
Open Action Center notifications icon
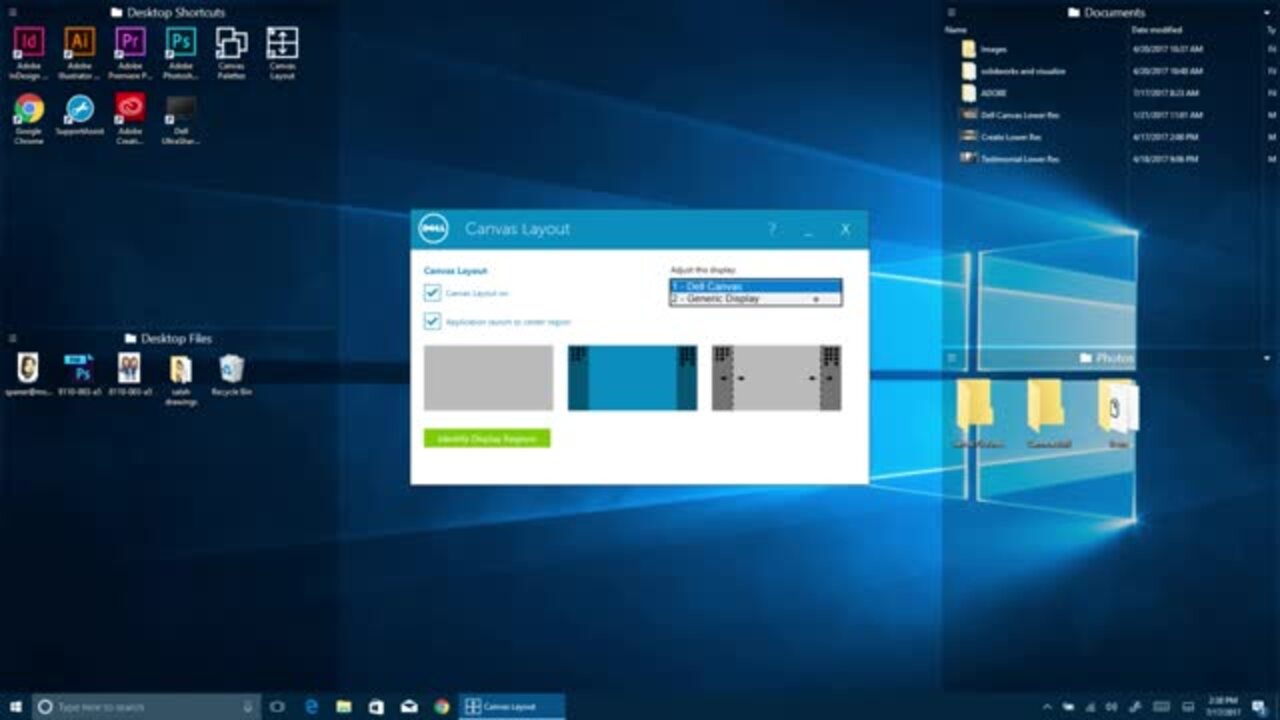(1258, 707)
